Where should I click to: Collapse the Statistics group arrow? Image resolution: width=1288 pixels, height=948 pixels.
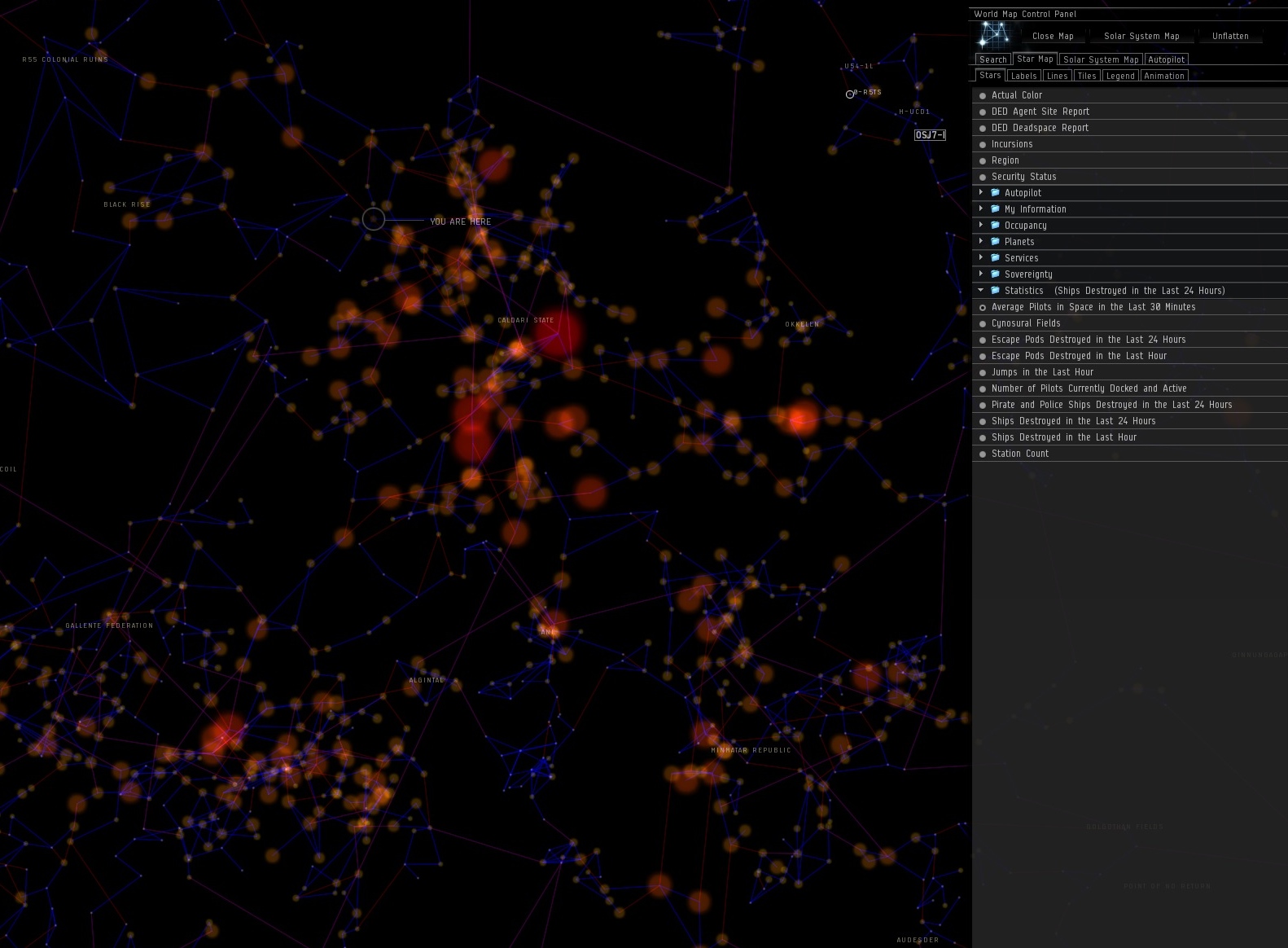(x=981, y=290)
